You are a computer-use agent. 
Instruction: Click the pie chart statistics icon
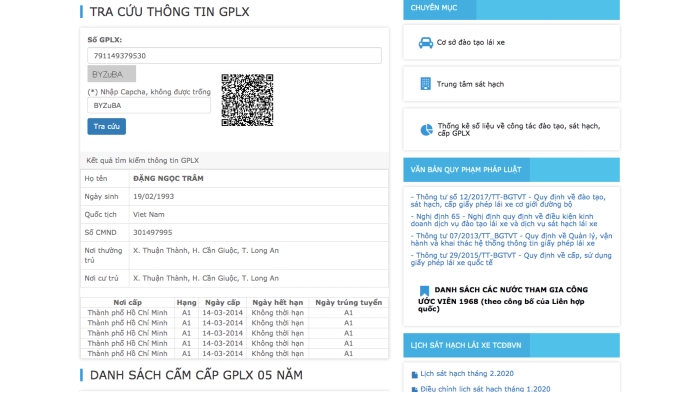pos(426,130)
